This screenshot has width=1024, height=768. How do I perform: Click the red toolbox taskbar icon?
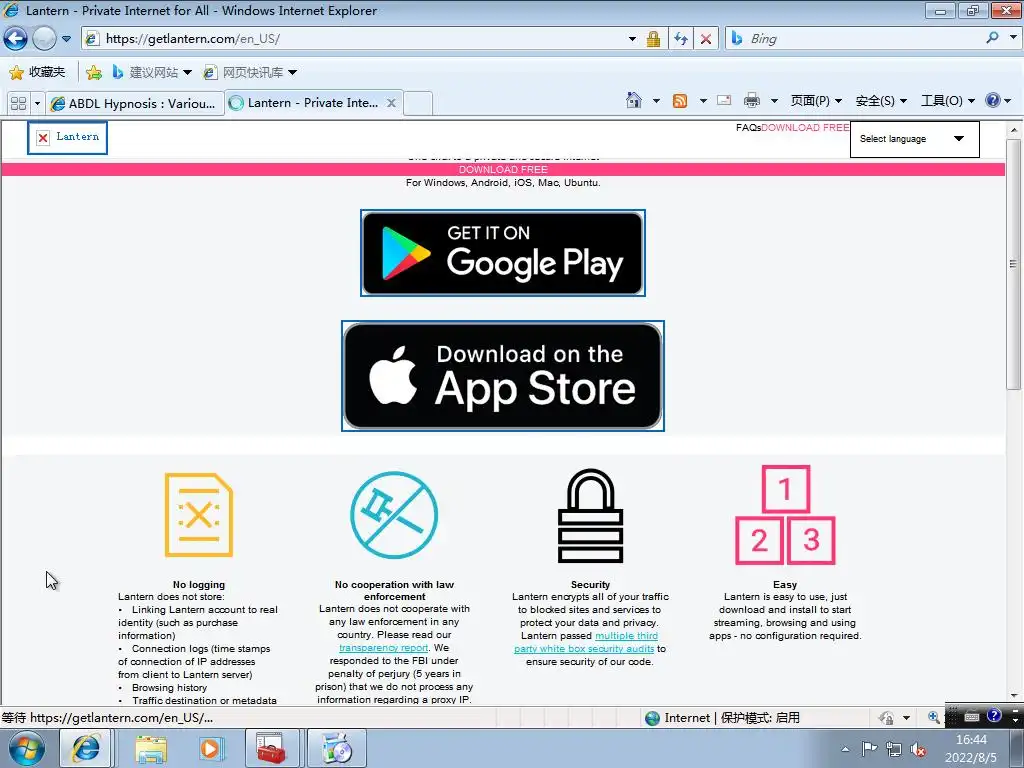click(272, 748)
